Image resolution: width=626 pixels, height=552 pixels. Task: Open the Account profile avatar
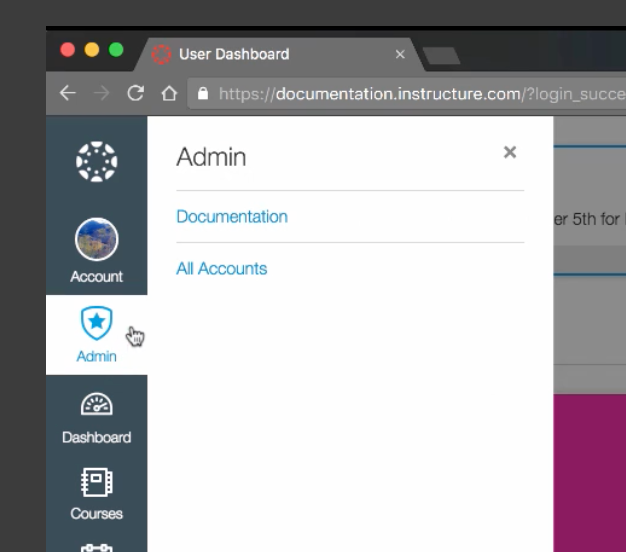pos(97,240)
